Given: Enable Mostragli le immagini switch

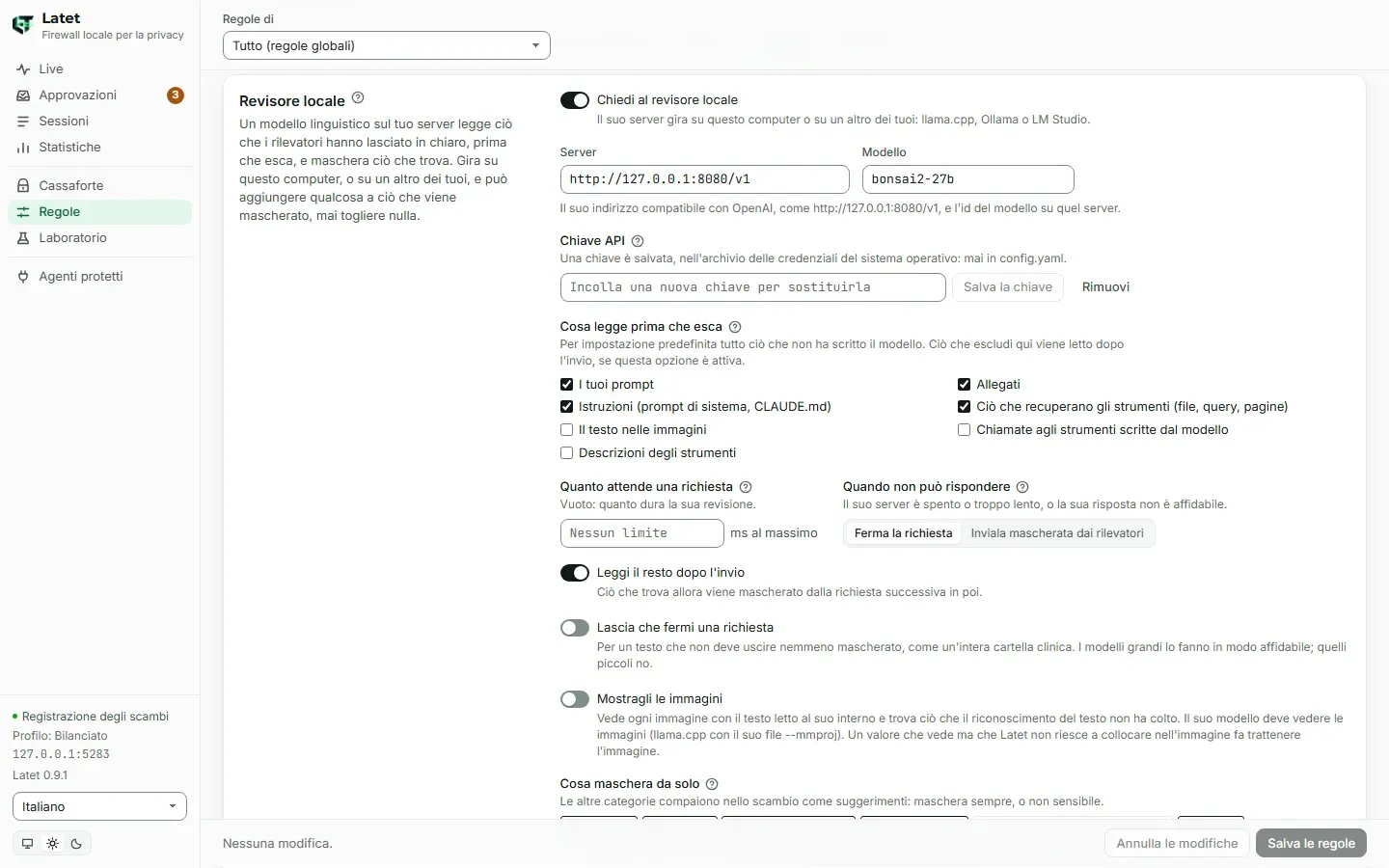Looking at the screenshot, I should tap(575, 699).
